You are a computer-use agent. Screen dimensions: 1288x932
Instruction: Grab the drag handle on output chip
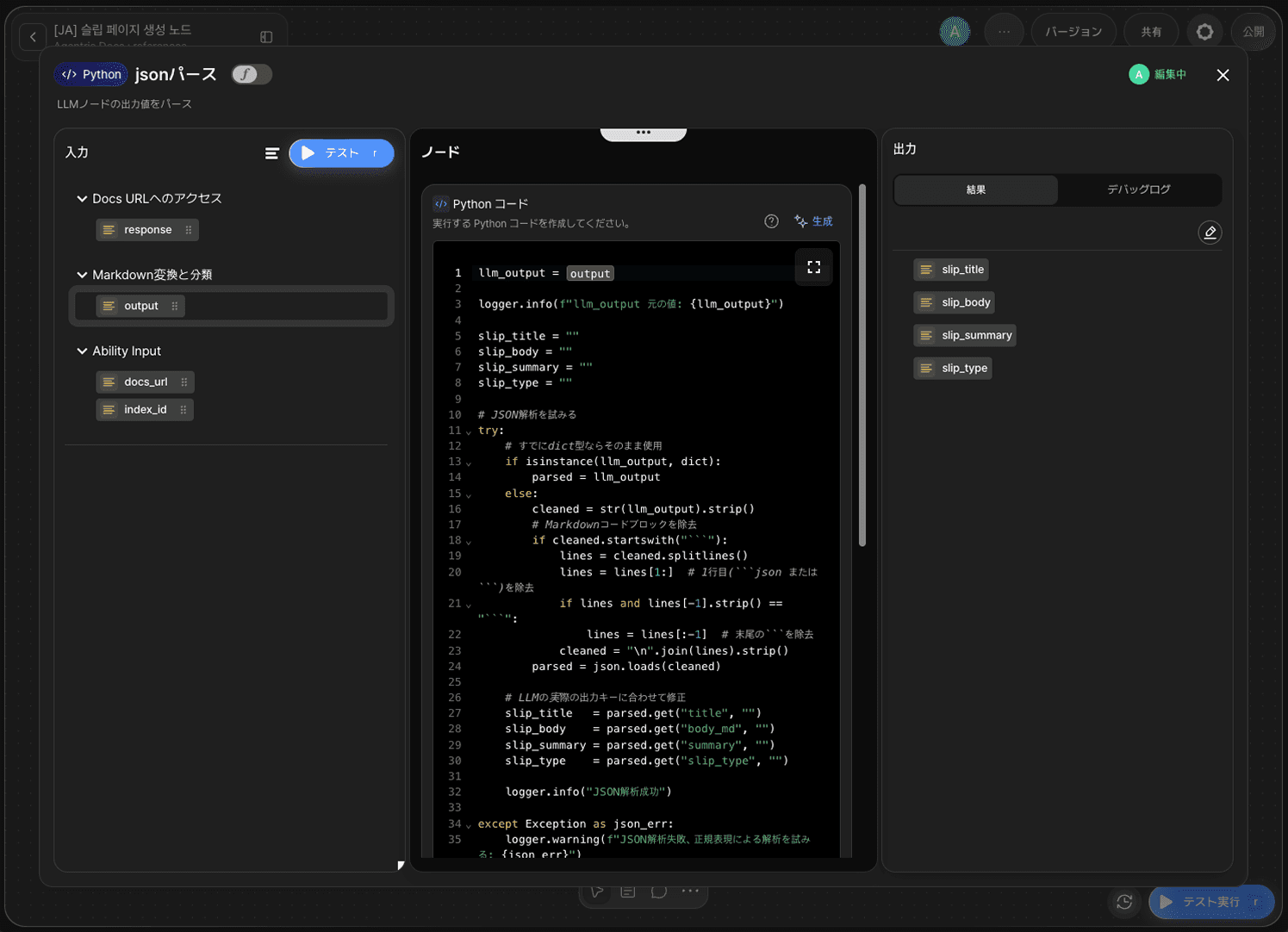175,306
